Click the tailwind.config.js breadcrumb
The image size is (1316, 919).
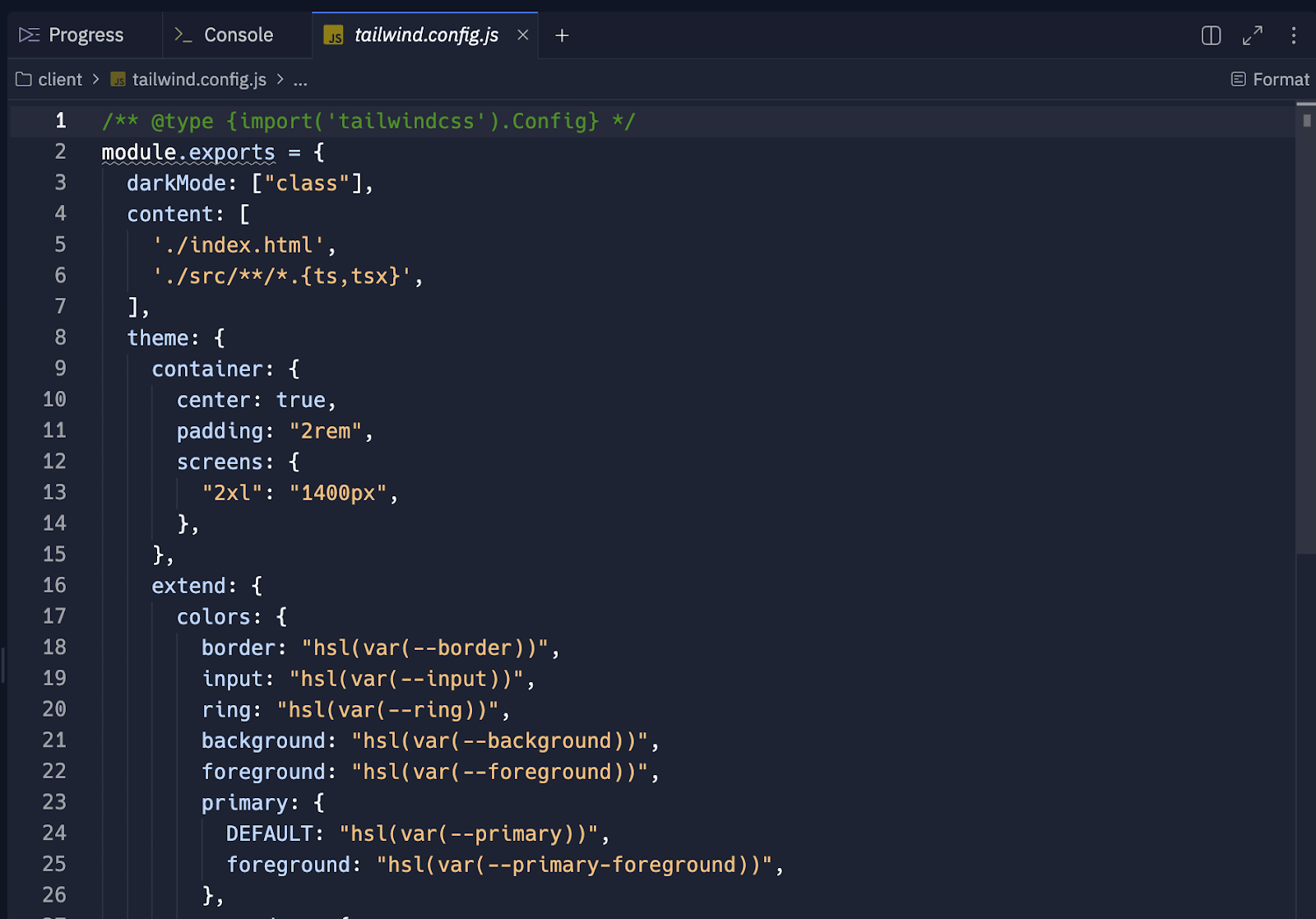(188, 80)
